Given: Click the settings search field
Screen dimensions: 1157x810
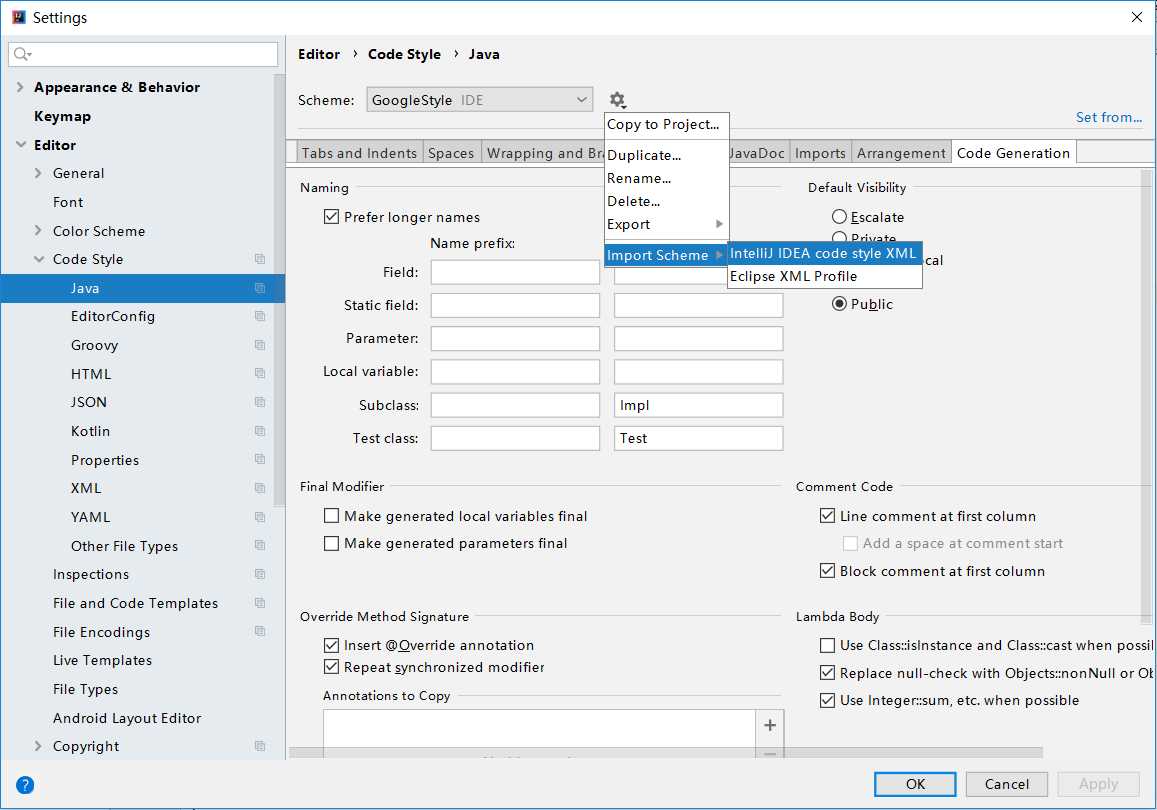Looking at the screenshot, I should [143, 54].
